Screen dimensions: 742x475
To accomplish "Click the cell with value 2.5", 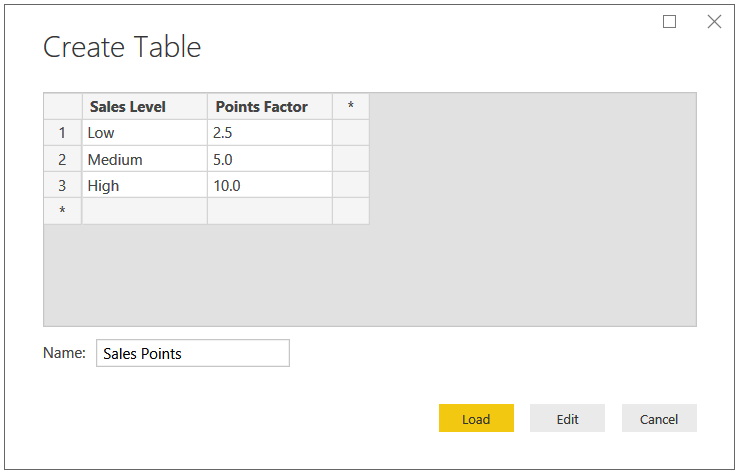I will click(x=270, y=133).
